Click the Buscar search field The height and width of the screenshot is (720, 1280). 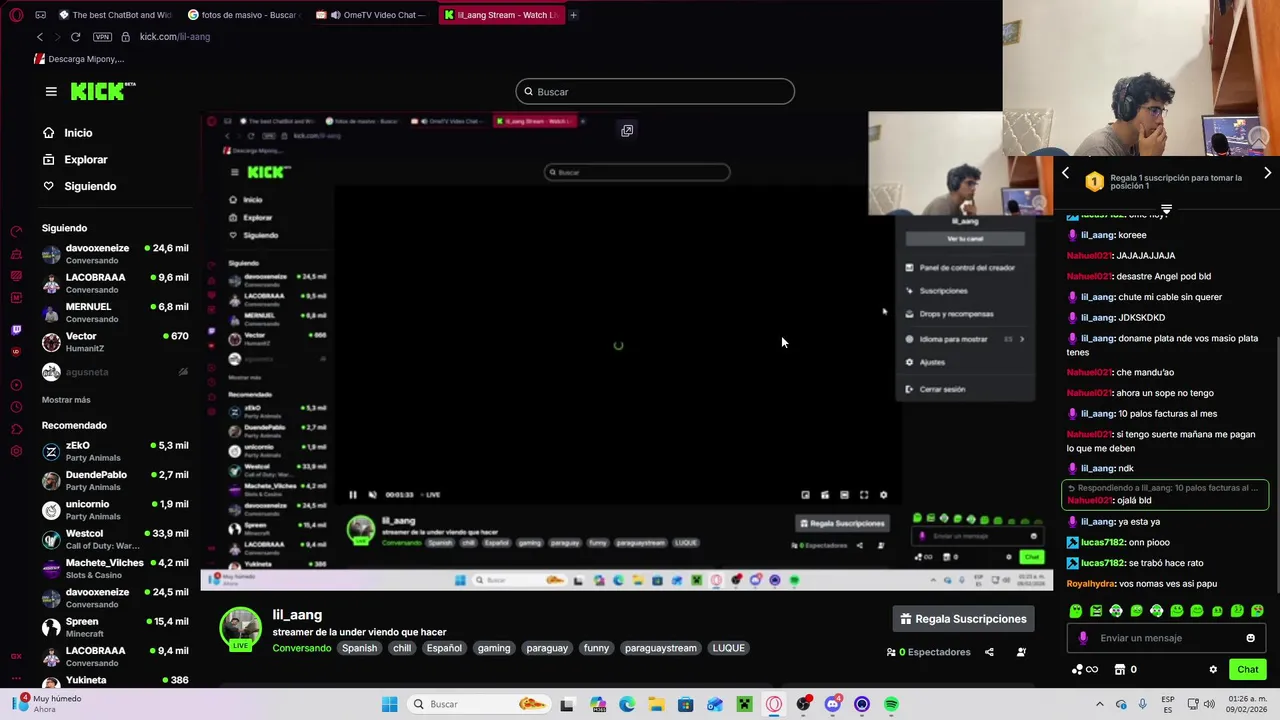click(x=655, y=92)
